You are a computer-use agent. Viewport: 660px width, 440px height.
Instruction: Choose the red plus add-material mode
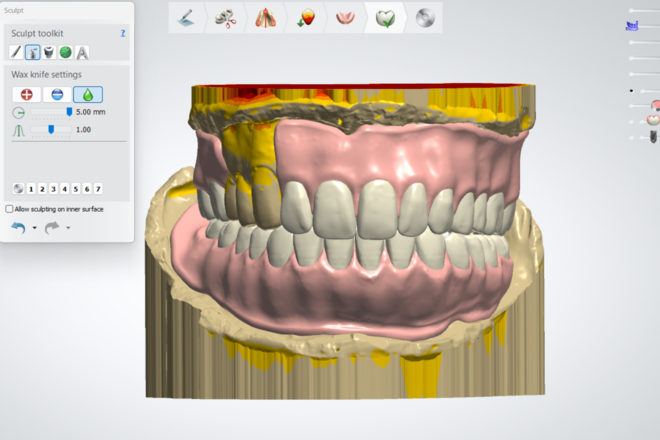27,94
